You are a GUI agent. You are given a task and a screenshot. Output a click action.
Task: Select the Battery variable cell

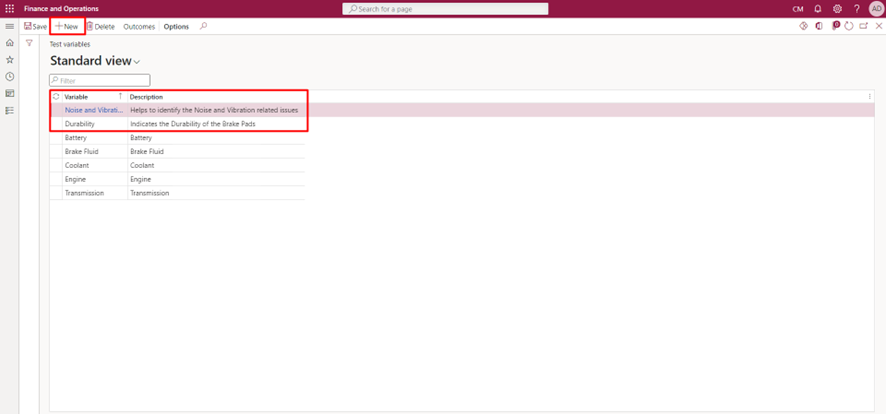[x=95, y=137]
